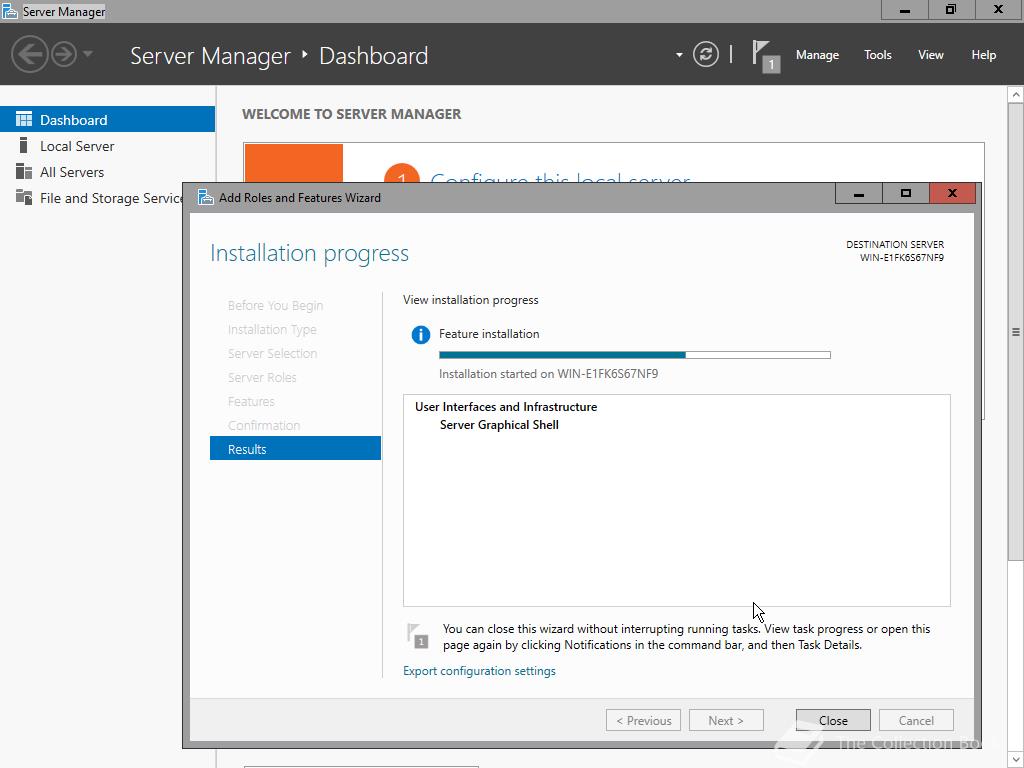
Task: Click the Confirmation step in the wizard
Action: pos(264,425)
